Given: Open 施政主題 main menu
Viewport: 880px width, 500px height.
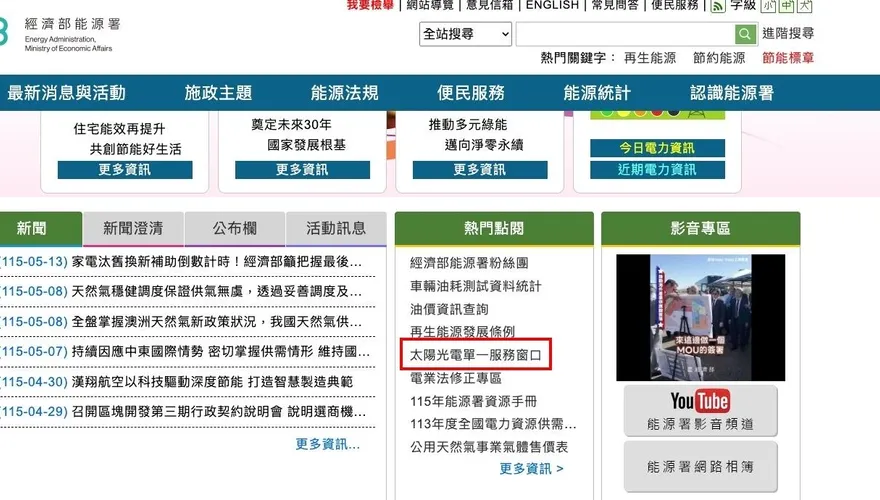Looking at the screenshot, I should [218, 93].
